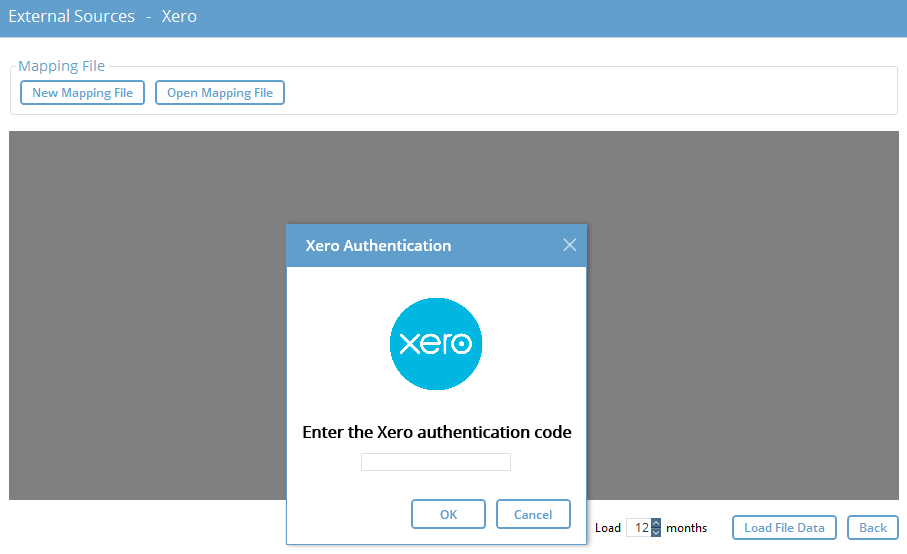Click the "Load" label beside months field
907x554 pixels.
pyautogui.click(x=607, y=527)
